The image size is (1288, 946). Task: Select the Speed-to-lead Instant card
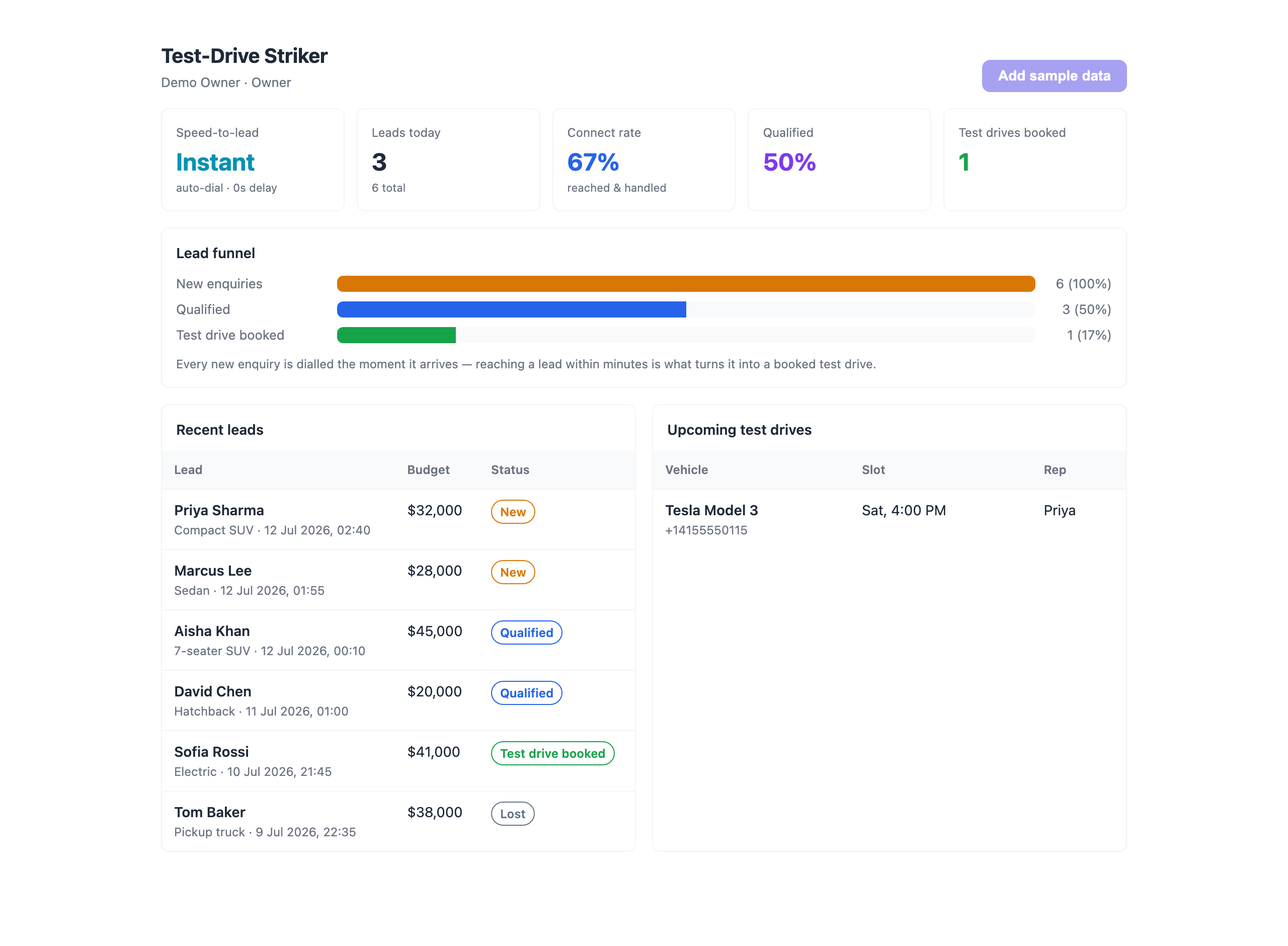click(x=253, y=160)
